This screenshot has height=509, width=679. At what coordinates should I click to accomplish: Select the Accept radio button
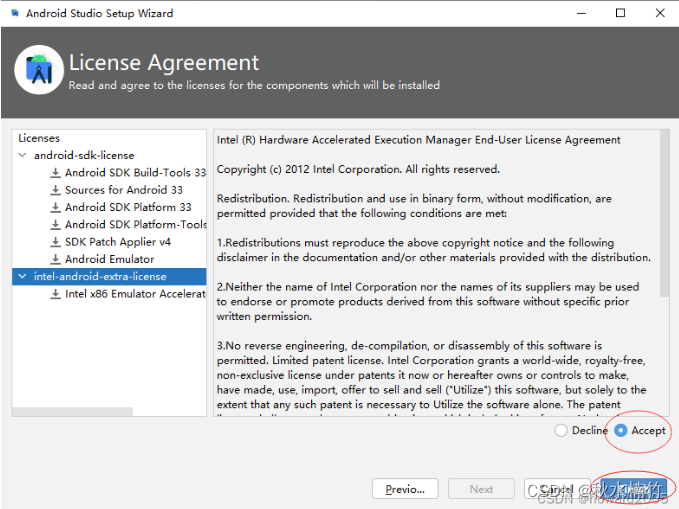point(621,430)
